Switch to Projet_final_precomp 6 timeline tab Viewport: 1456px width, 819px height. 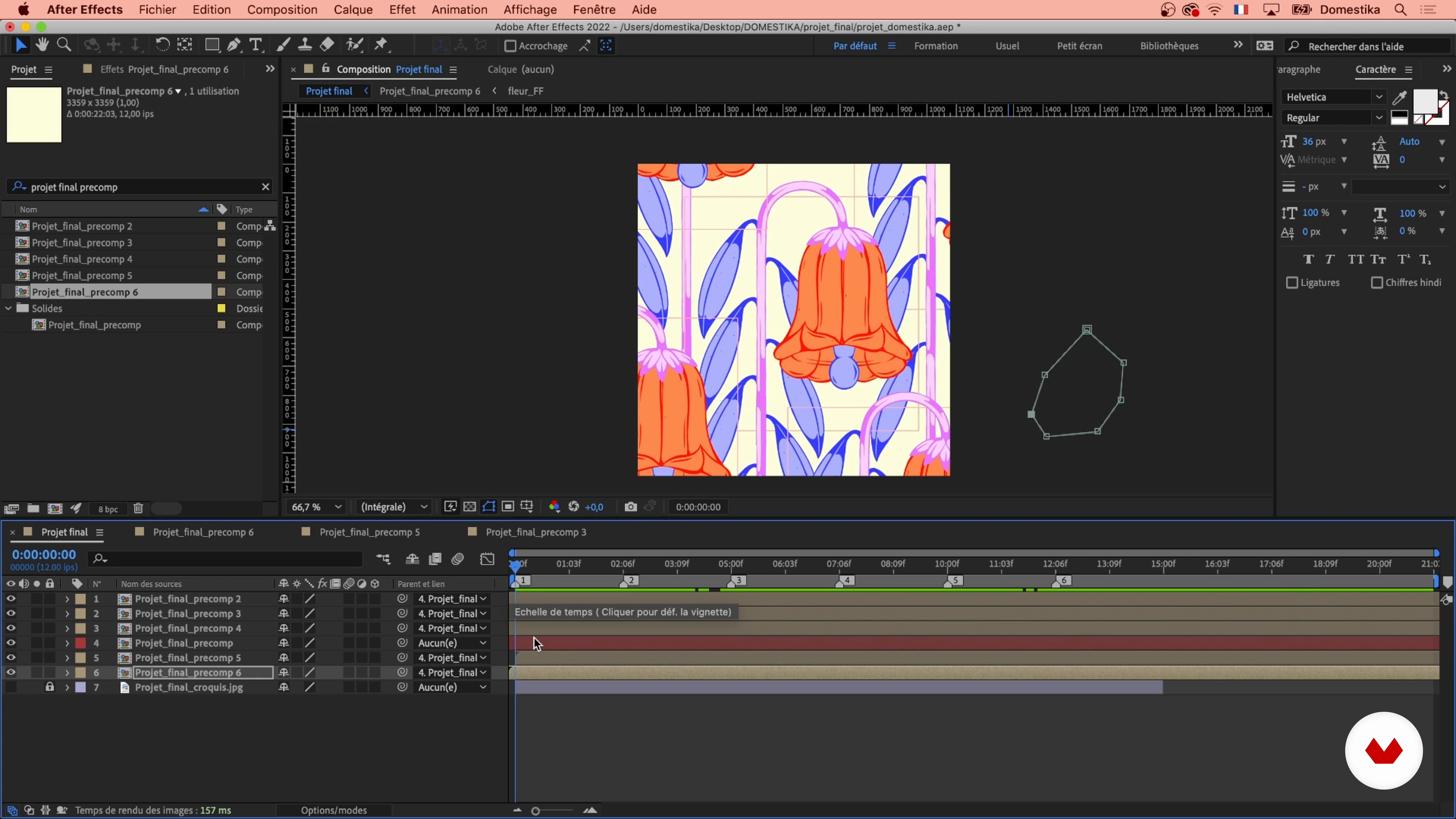(x=203, y=532)
